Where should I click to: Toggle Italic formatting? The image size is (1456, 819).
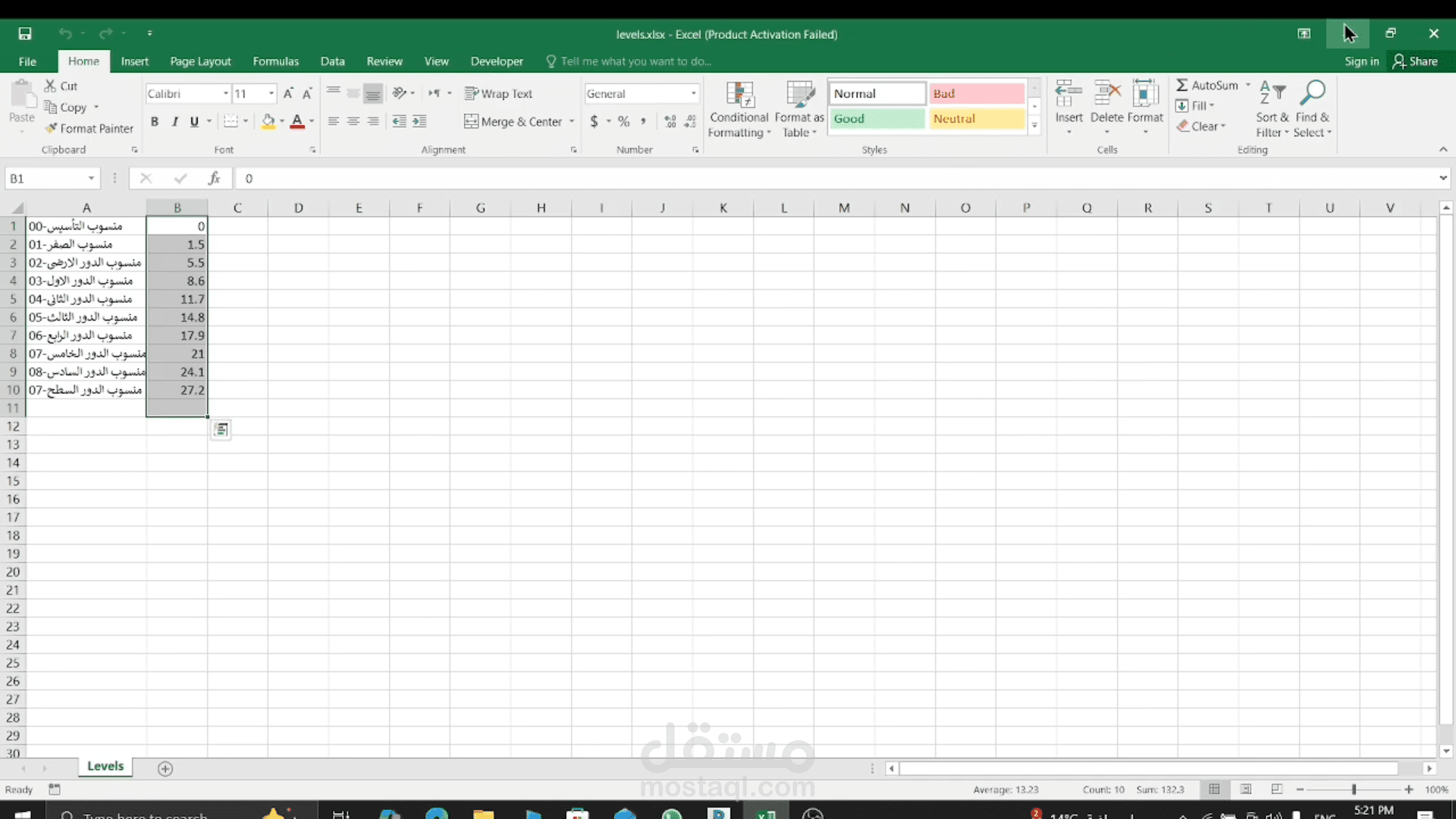click(x=174, y=121)
